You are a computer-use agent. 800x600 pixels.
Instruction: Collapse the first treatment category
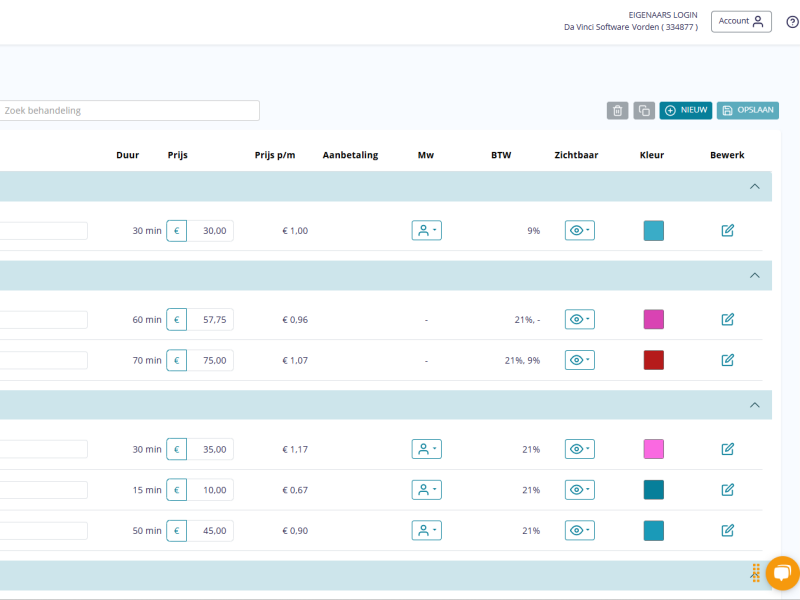(755, 186)
